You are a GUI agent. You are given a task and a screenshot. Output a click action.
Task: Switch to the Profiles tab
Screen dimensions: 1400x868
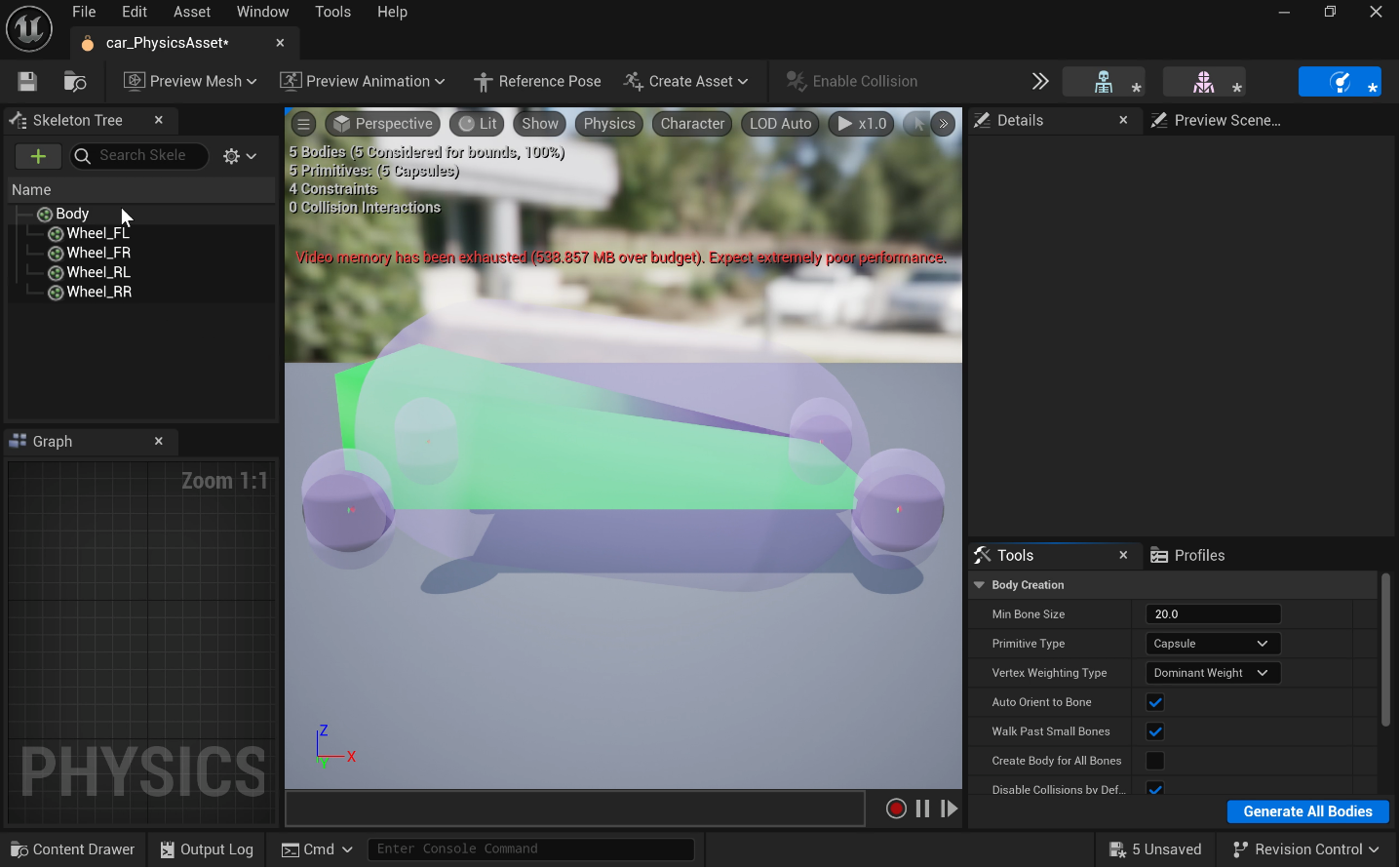[1187, 556]
